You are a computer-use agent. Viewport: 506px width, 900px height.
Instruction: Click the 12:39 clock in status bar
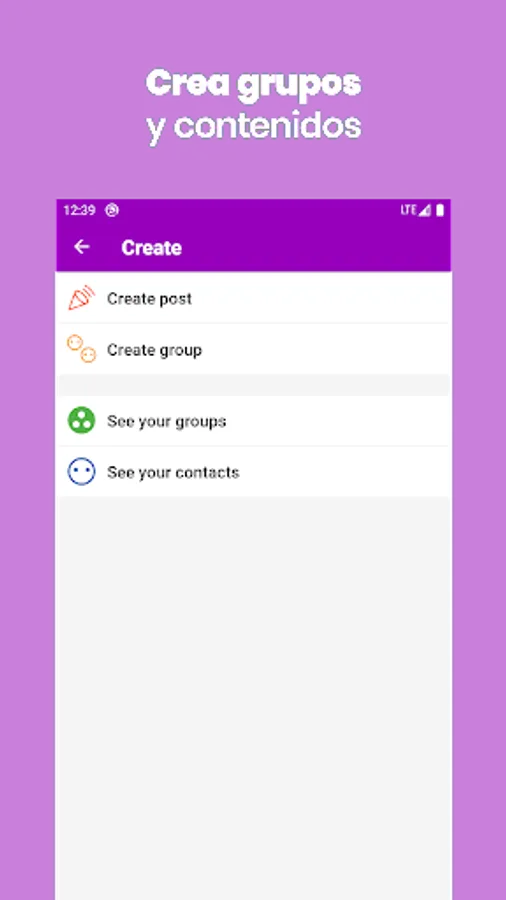(x=79, y=211)
